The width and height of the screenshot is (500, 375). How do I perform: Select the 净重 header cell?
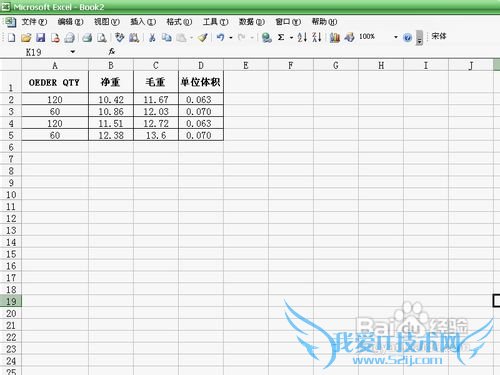(111, 82)
